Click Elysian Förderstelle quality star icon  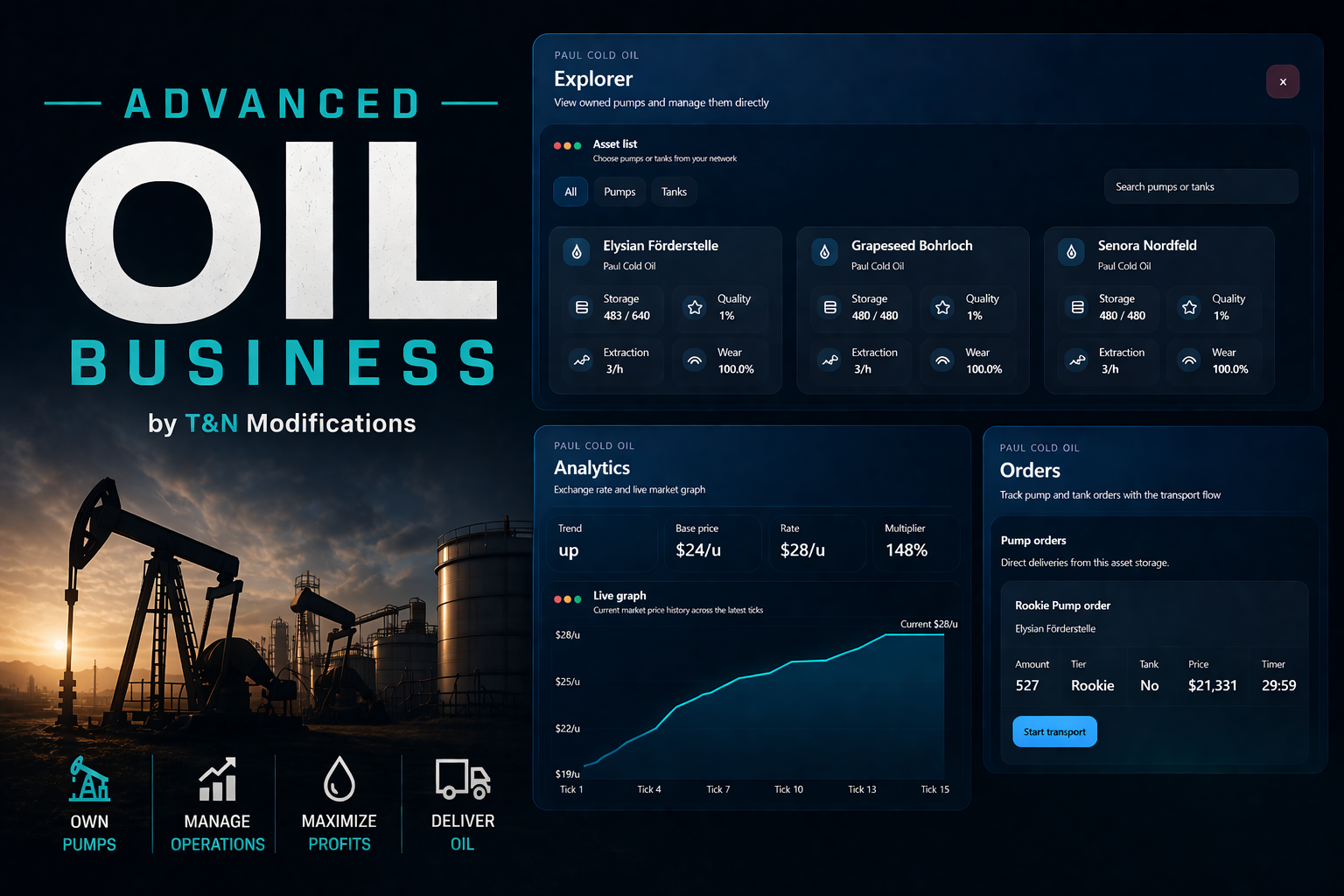tap(695, 307)
